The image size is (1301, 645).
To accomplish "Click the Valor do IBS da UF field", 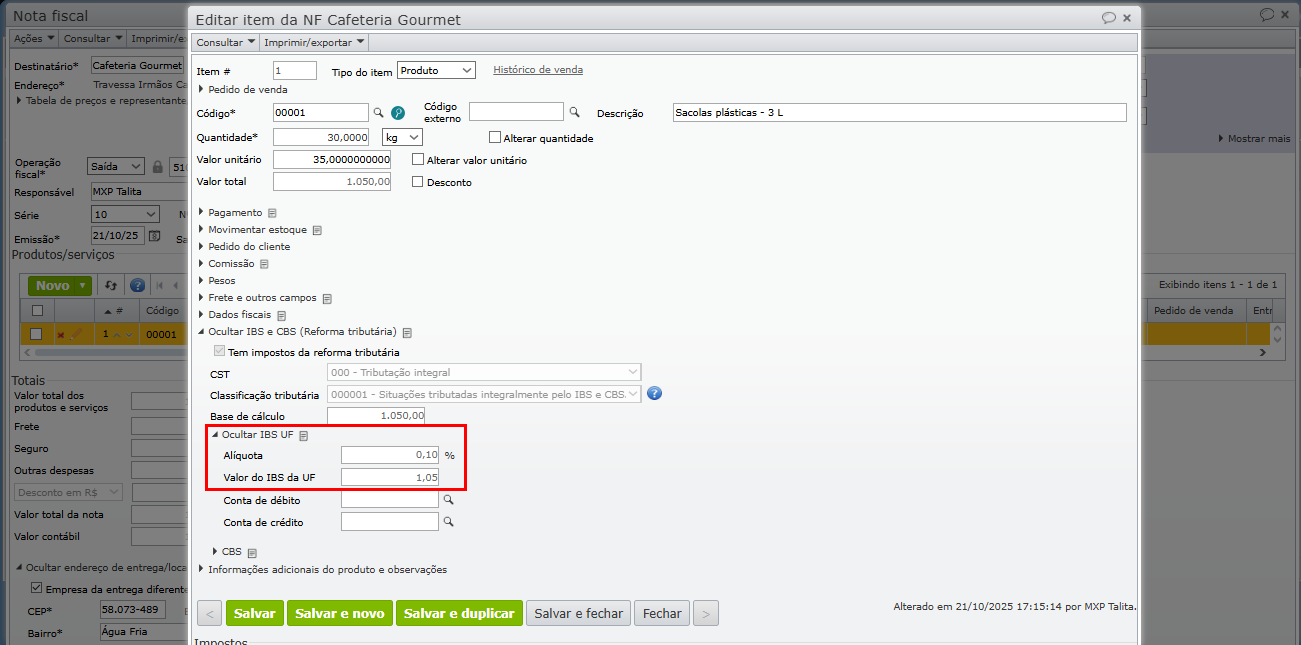I will (390, 478).
